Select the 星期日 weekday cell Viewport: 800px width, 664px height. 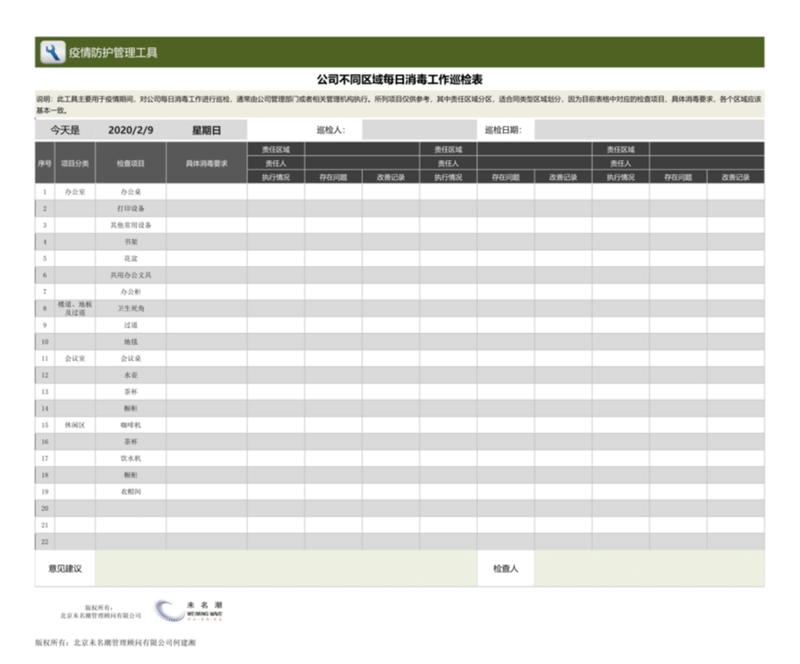point(206,130)
